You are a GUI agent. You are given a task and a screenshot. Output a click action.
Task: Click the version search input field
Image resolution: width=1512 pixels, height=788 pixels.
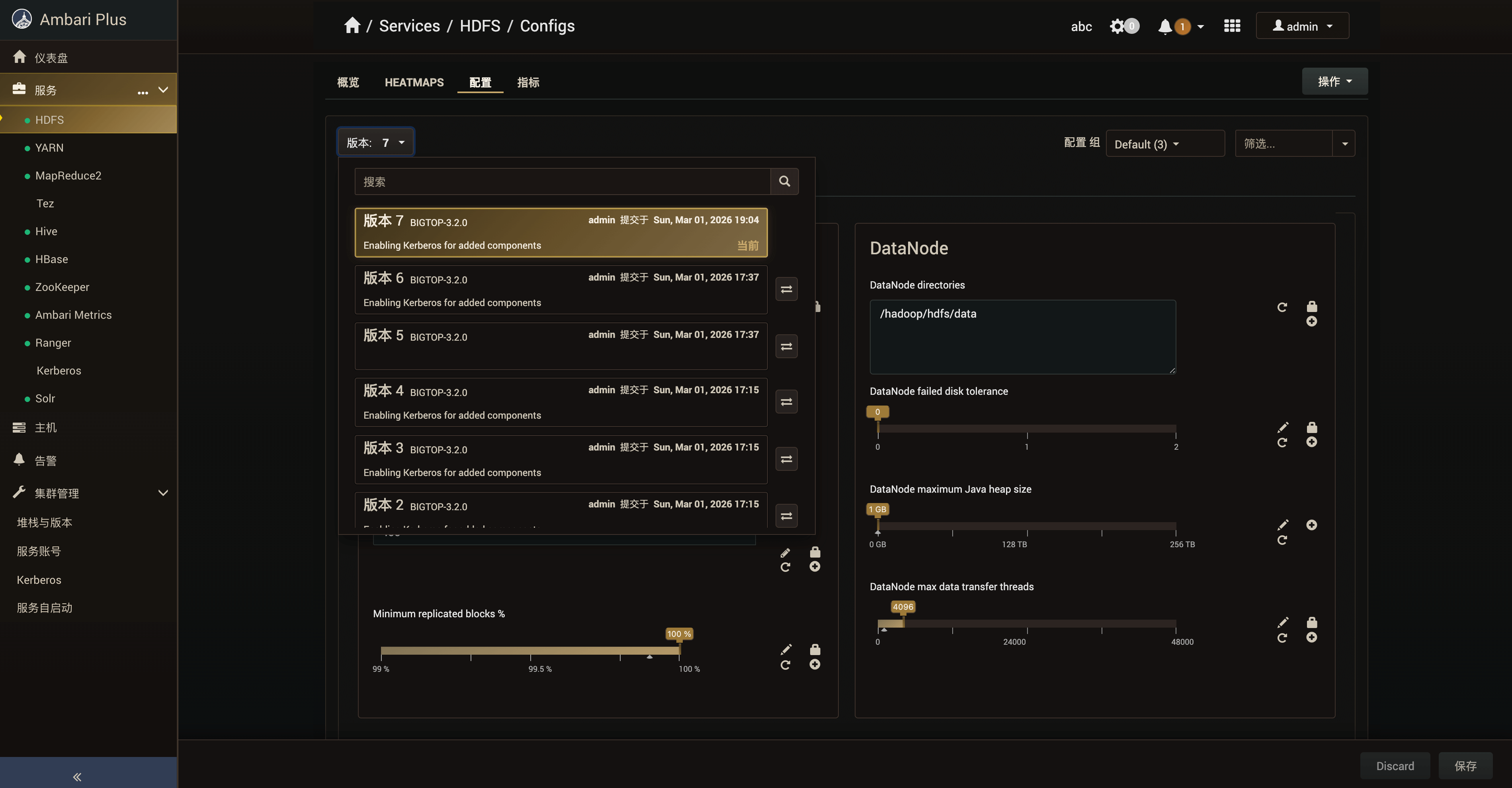[x=562, y=182]
